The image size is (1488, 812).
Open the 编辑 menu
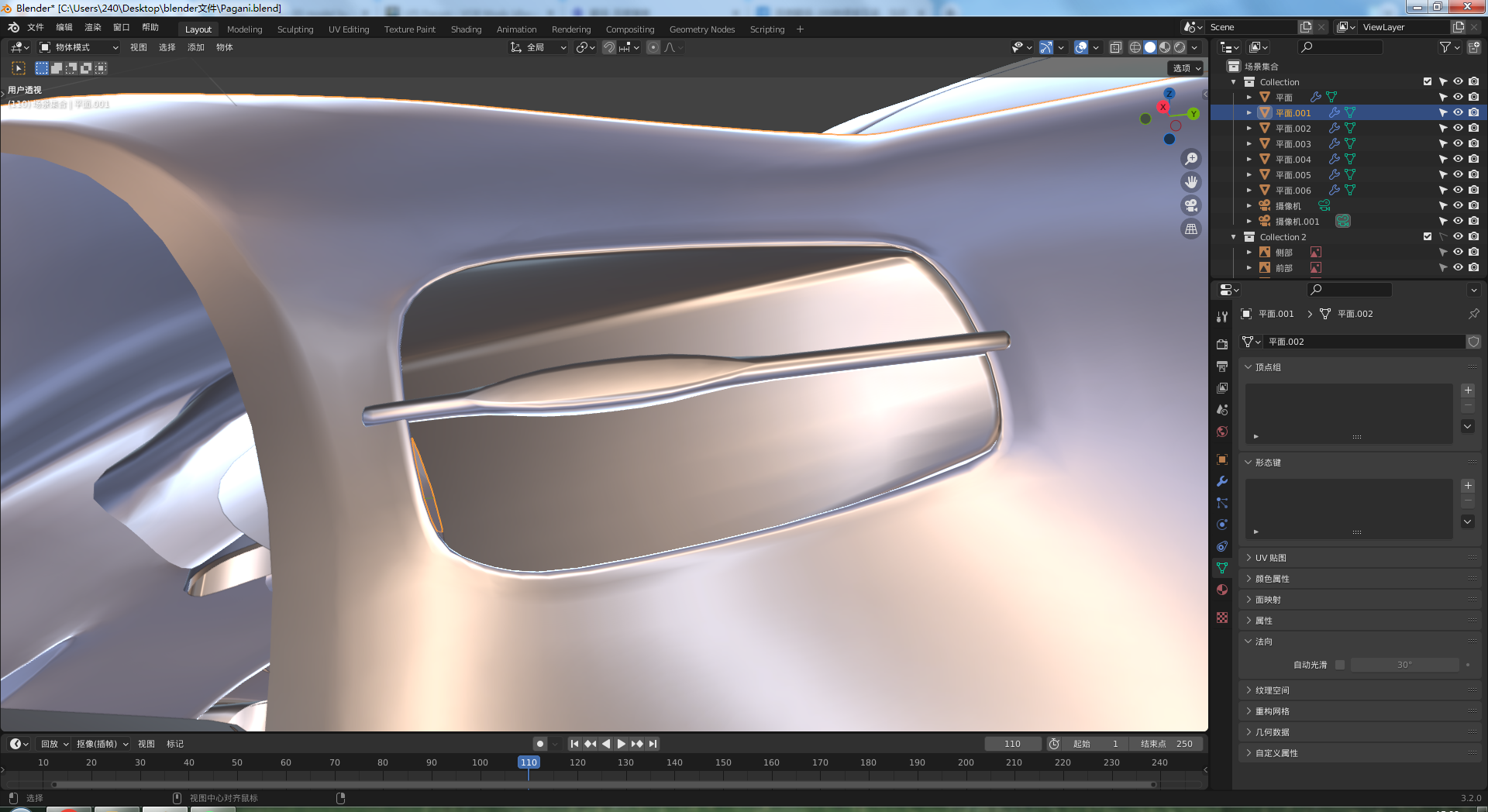pos(64,27)
